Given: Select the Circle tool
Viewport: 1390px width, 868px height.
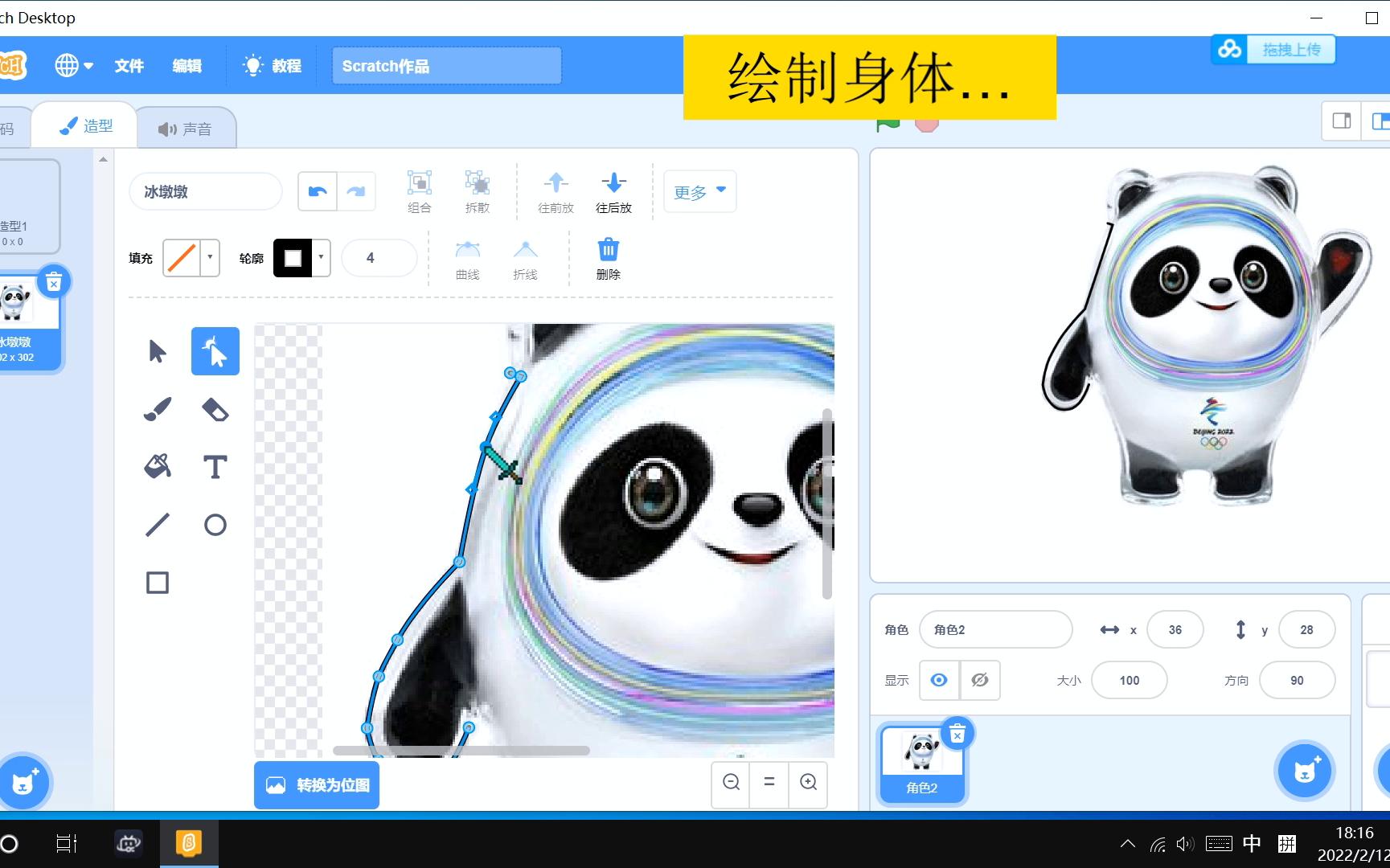Looking at the screenshot, I should [x=215, y=525].
